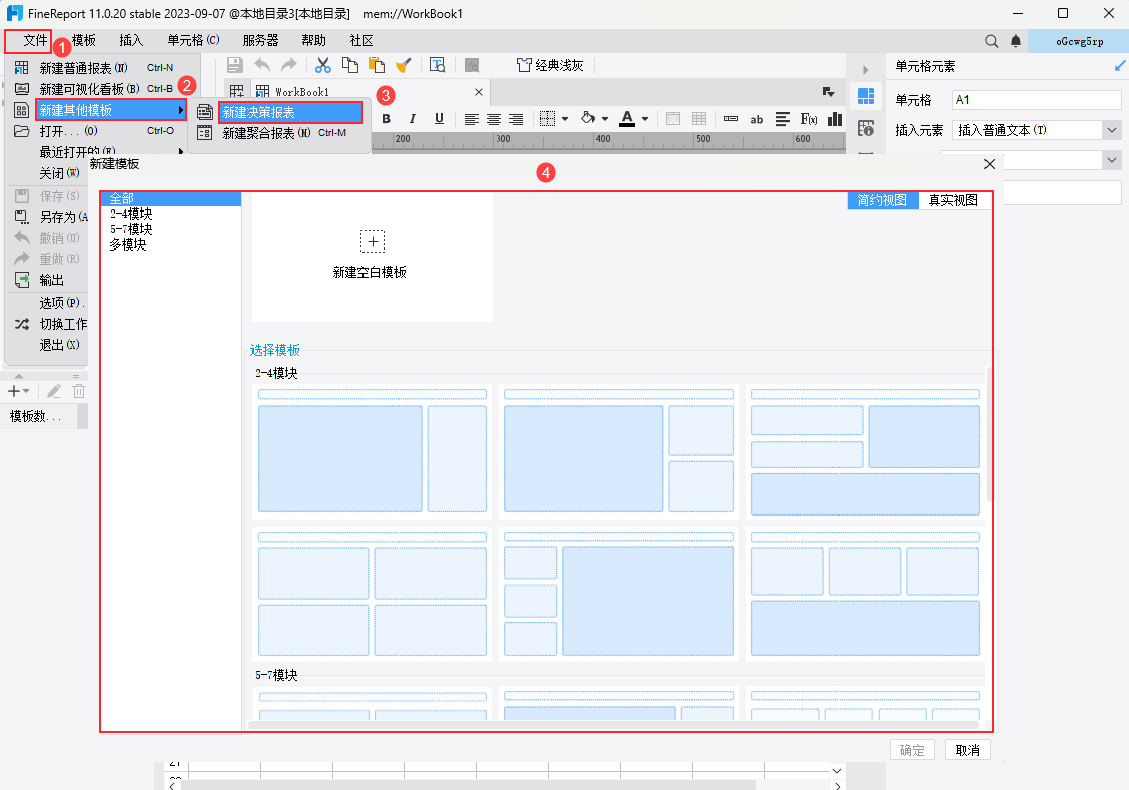Viewport: 1129px width, 790px height.
Task: Click the copy icon
Action: [x=350, y=66]
